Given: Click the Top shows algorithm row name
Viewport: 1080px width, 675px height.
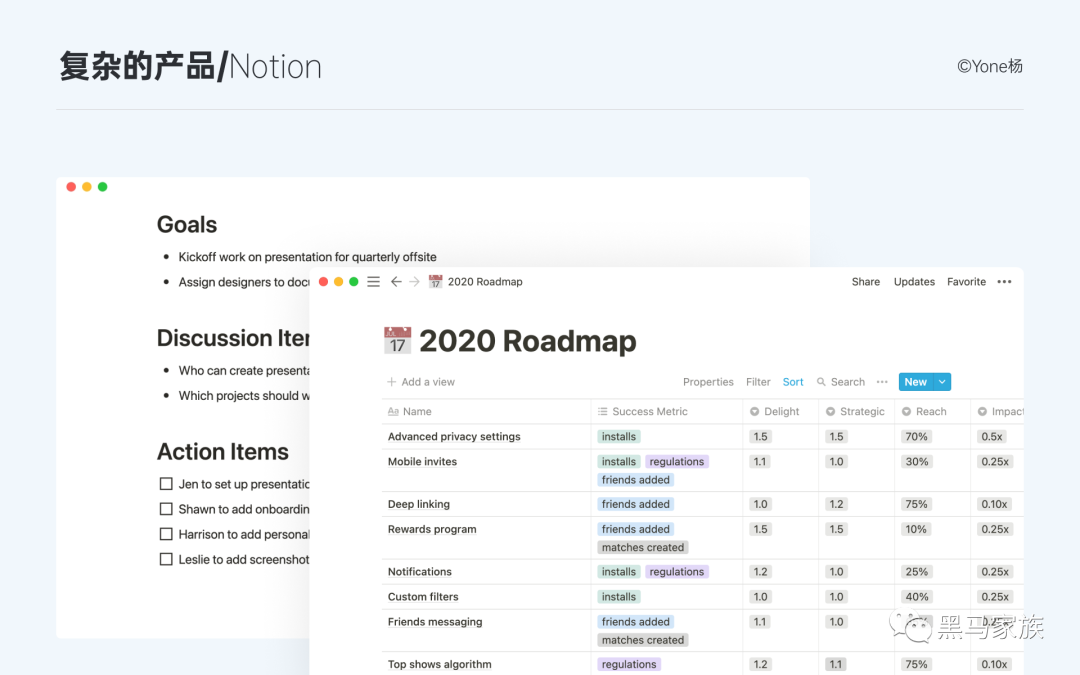Looking at the screenshot, I should (439, 665).
